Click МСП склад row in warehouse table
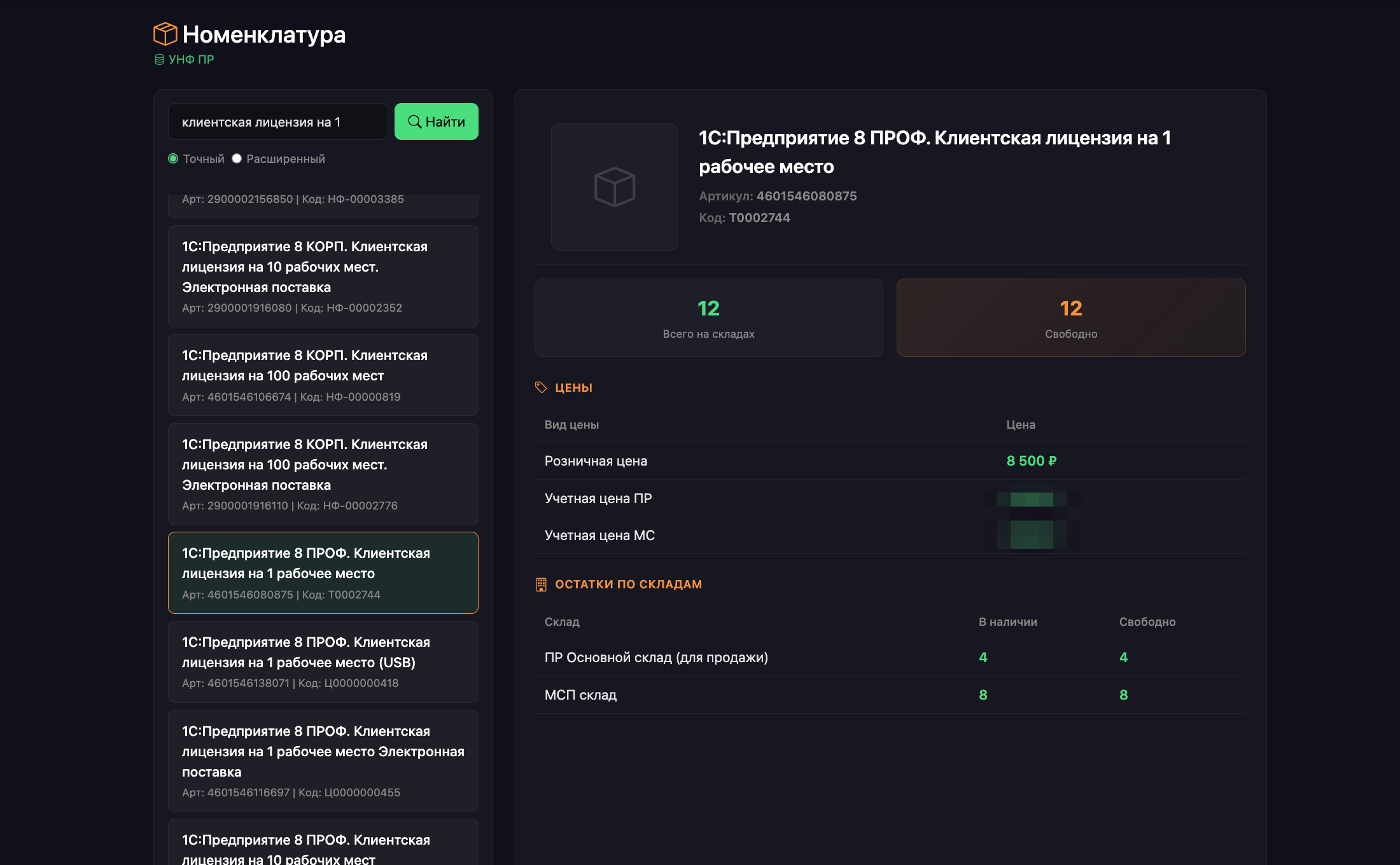Screen dimensions: 1400x865 (580, 695)
